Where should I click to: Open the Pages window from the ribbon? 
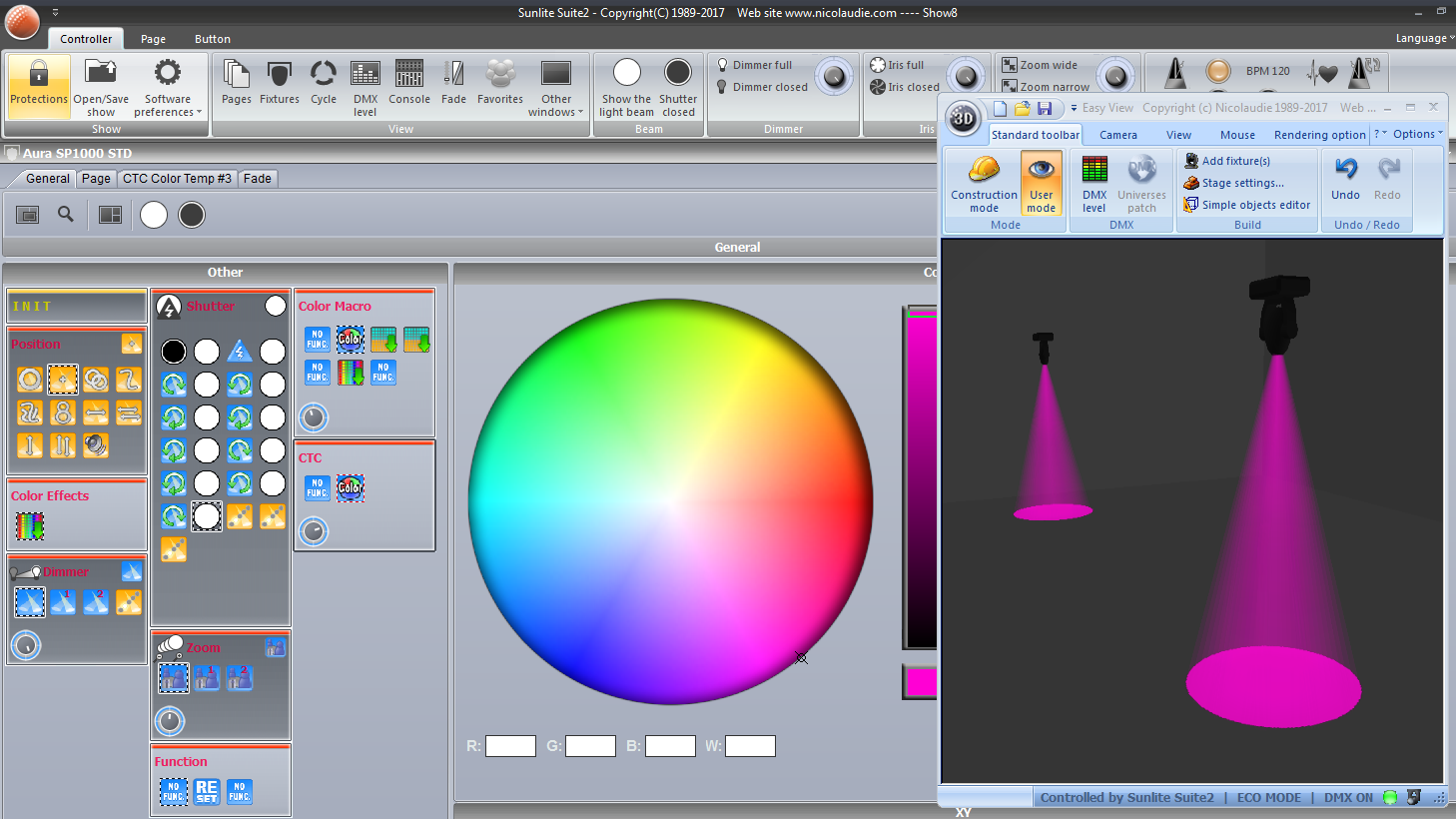[237, 82]
